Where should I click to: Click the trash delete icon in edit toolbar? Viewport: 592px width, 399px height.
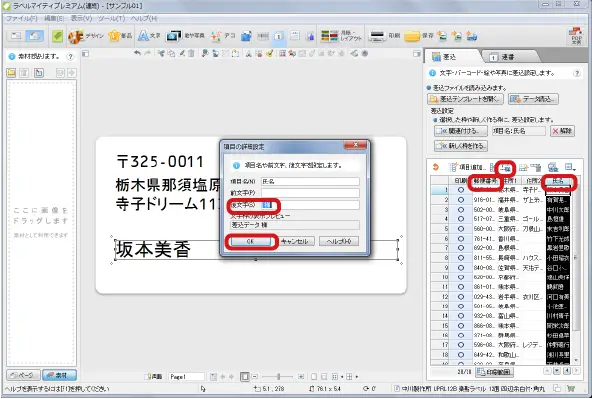pyautogui.click(x=191, y=54)
